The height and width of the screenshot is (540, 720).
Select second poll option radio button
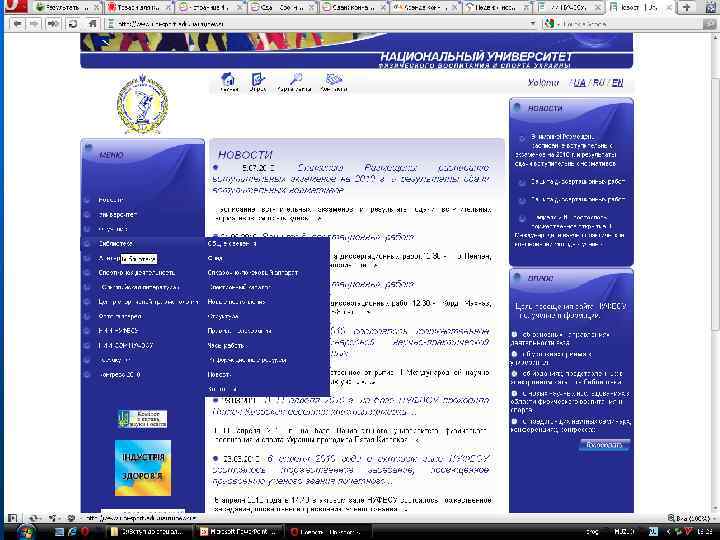pyautogui.click(x=515, y=354)
